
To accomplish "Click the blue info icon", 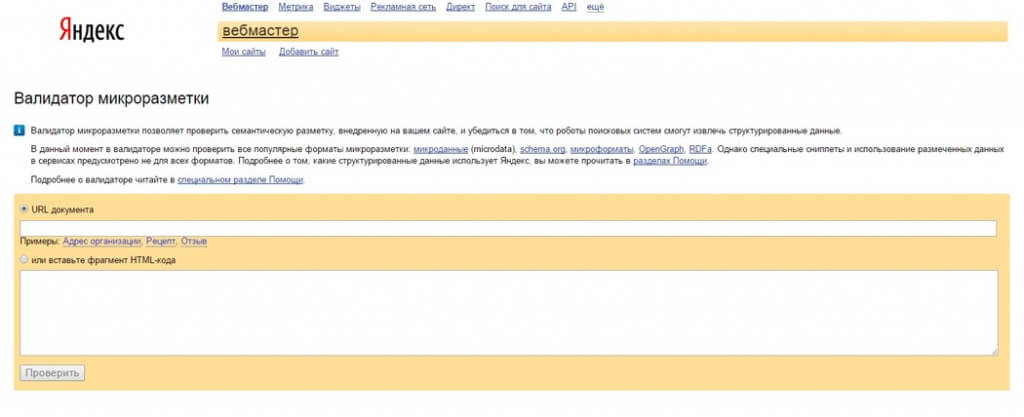I will (x=19, y=131).
